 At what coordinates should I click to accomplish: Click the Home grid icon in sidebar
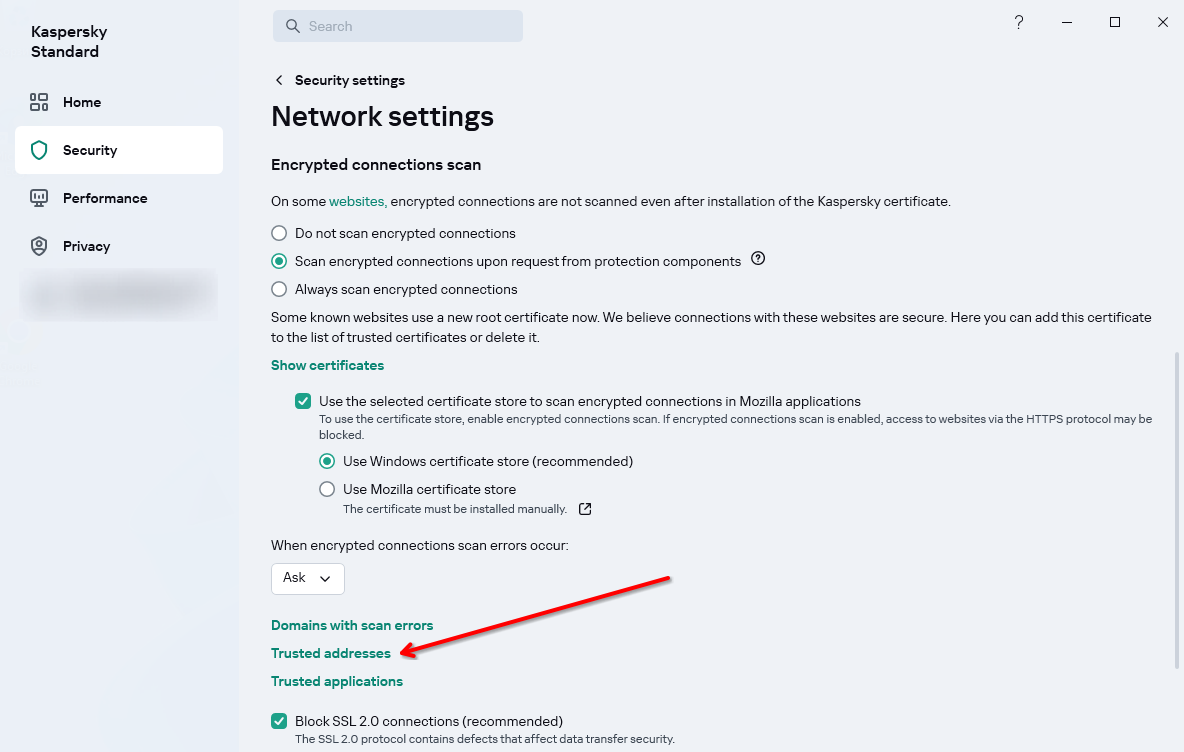point(39,102)
